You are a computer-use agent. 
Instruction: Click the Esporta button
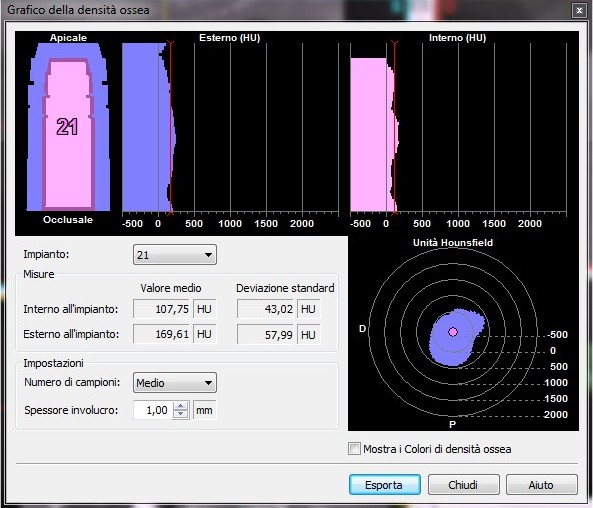click(385, 485)
